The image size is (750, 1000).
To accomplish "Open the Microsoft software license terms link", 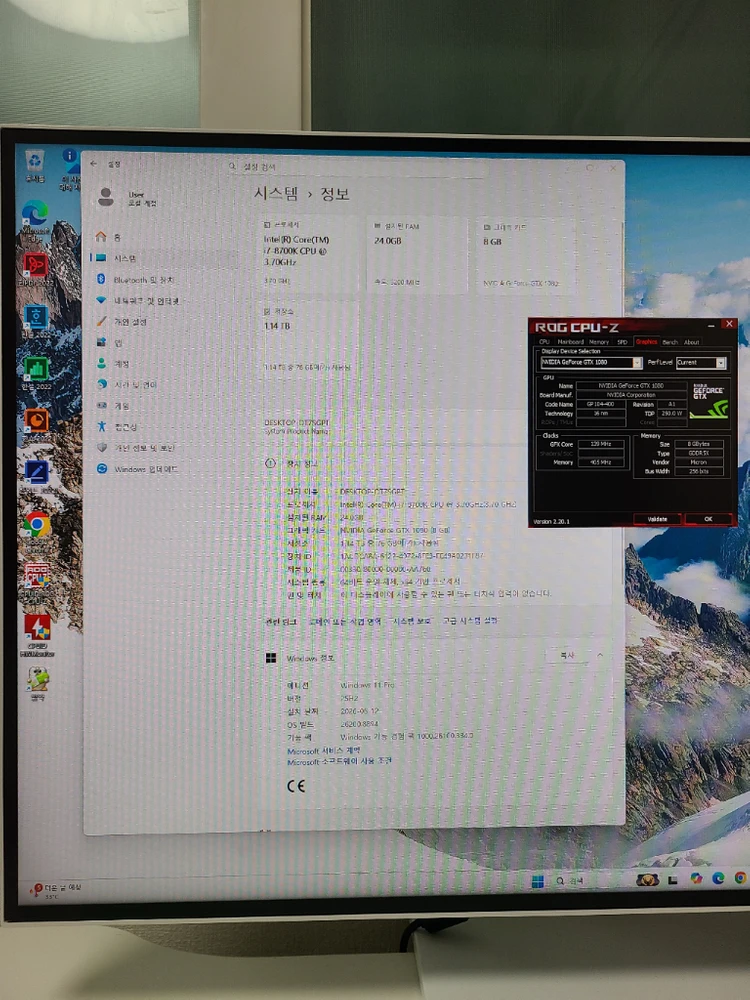I will pyautogui.click(x=339, y=761).
